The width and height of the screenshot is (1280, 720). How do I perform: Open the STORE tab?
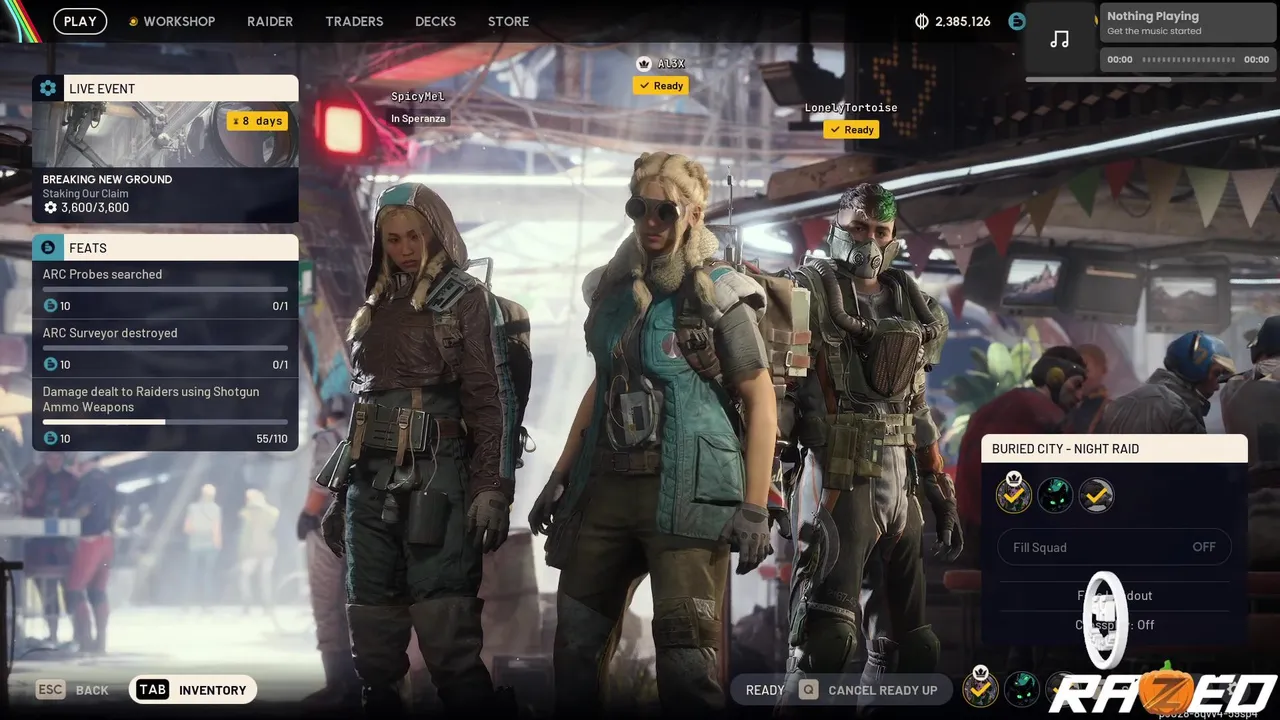508,21
